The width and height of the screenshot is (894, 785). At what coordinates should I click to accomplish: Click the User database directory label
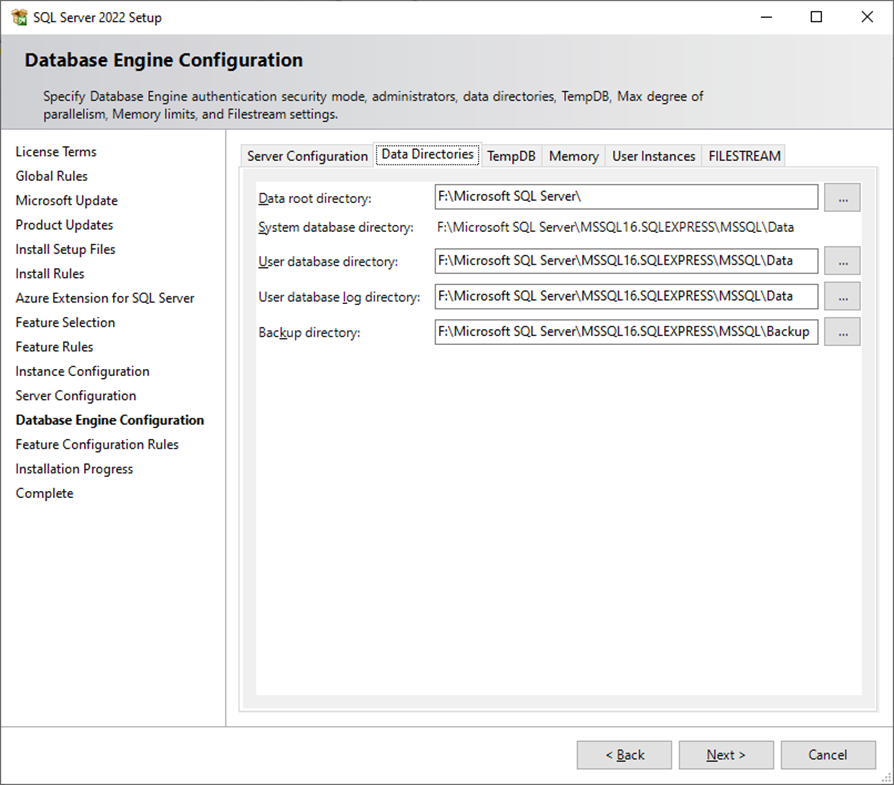[x=328, y=262]
